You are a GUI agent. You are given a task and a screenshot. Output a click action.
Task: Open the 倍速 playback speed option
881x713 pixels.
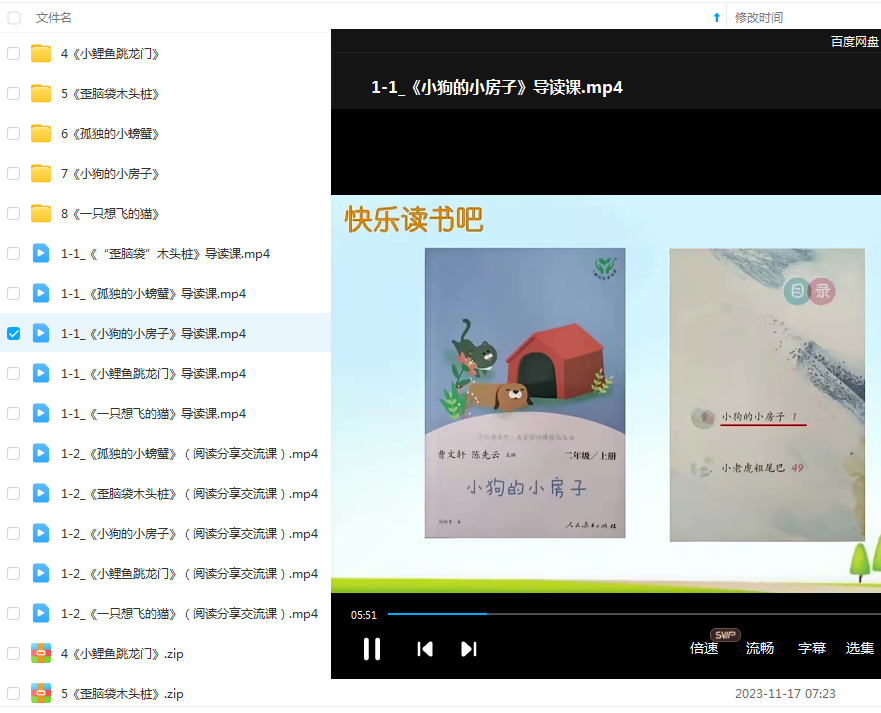pos(703,648)
